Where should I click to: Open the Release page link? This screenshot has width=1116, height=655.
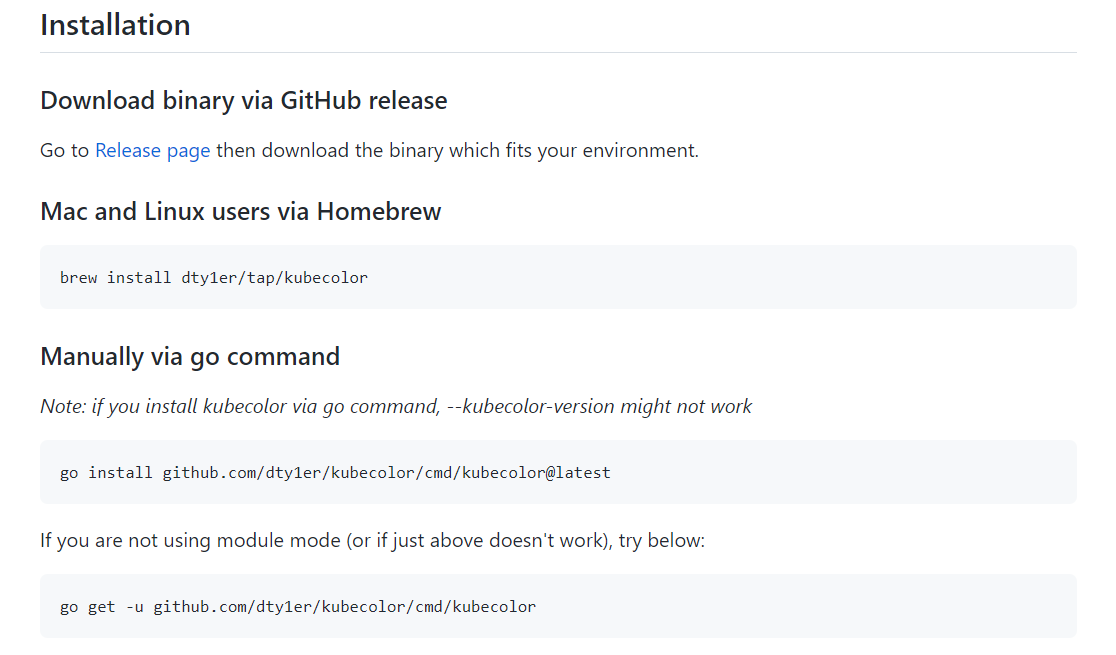pyautogui.click(x=152, y=151)
